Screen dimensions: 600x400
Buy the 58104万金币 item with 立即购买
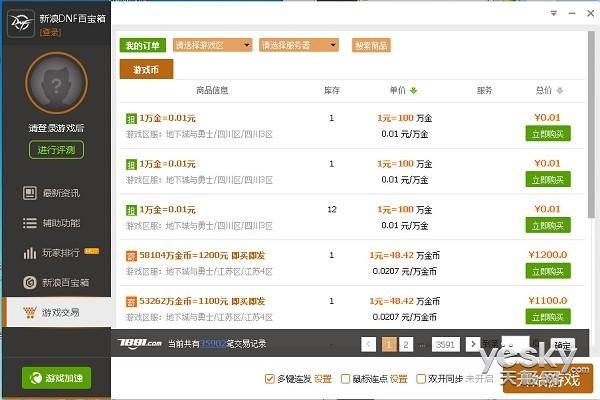(x=548, y=271)
